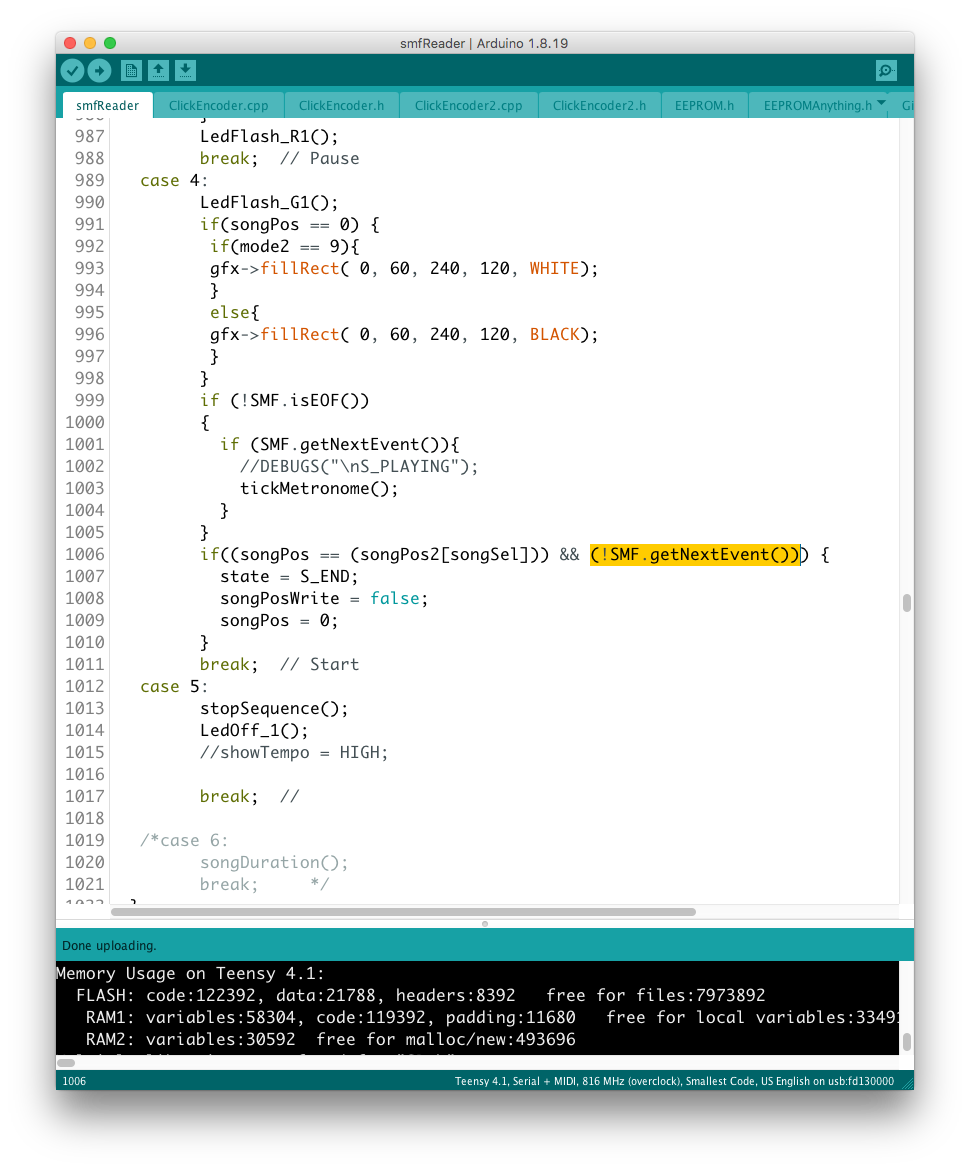Select the EEPROMAnything.h tab

click(817, 106)
